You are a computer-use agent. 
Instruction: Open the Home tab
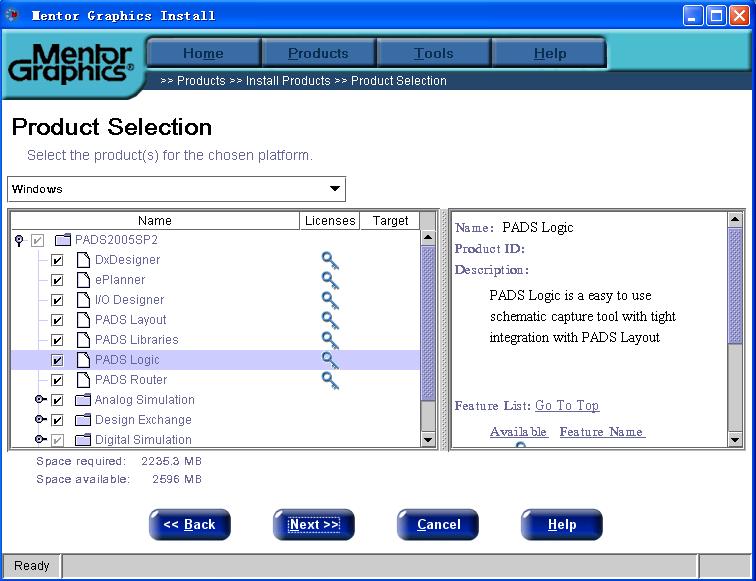tap(203, 53)
